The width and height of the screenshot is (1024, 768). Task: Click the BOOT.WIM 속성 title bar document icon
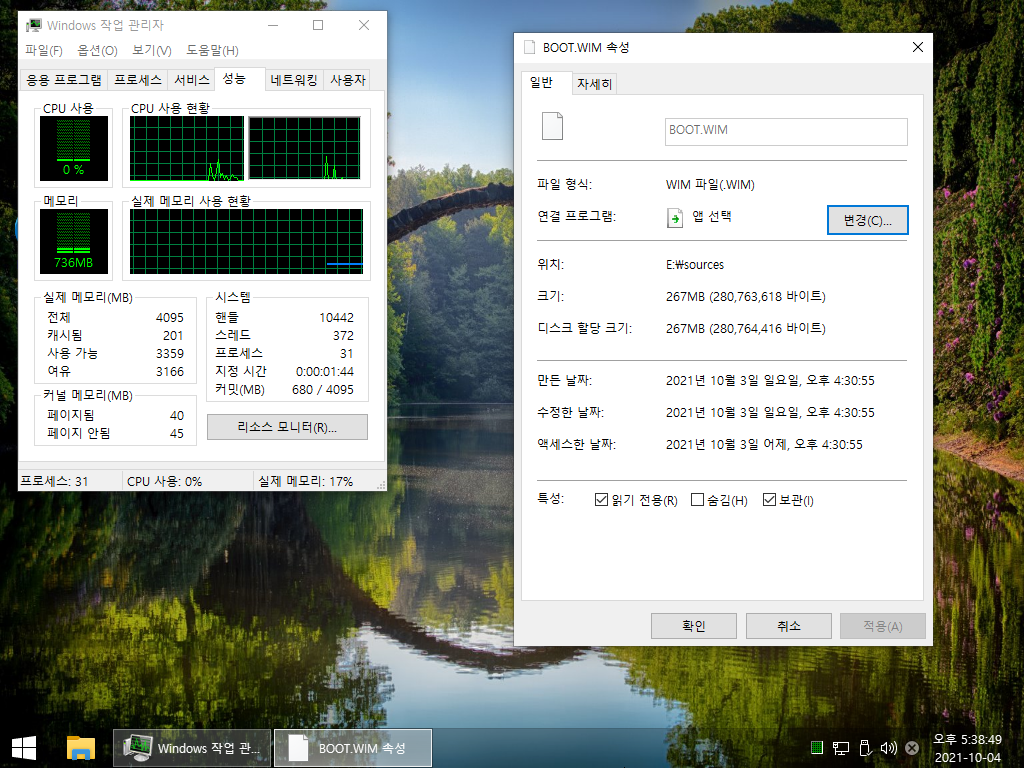coord(530,47)
